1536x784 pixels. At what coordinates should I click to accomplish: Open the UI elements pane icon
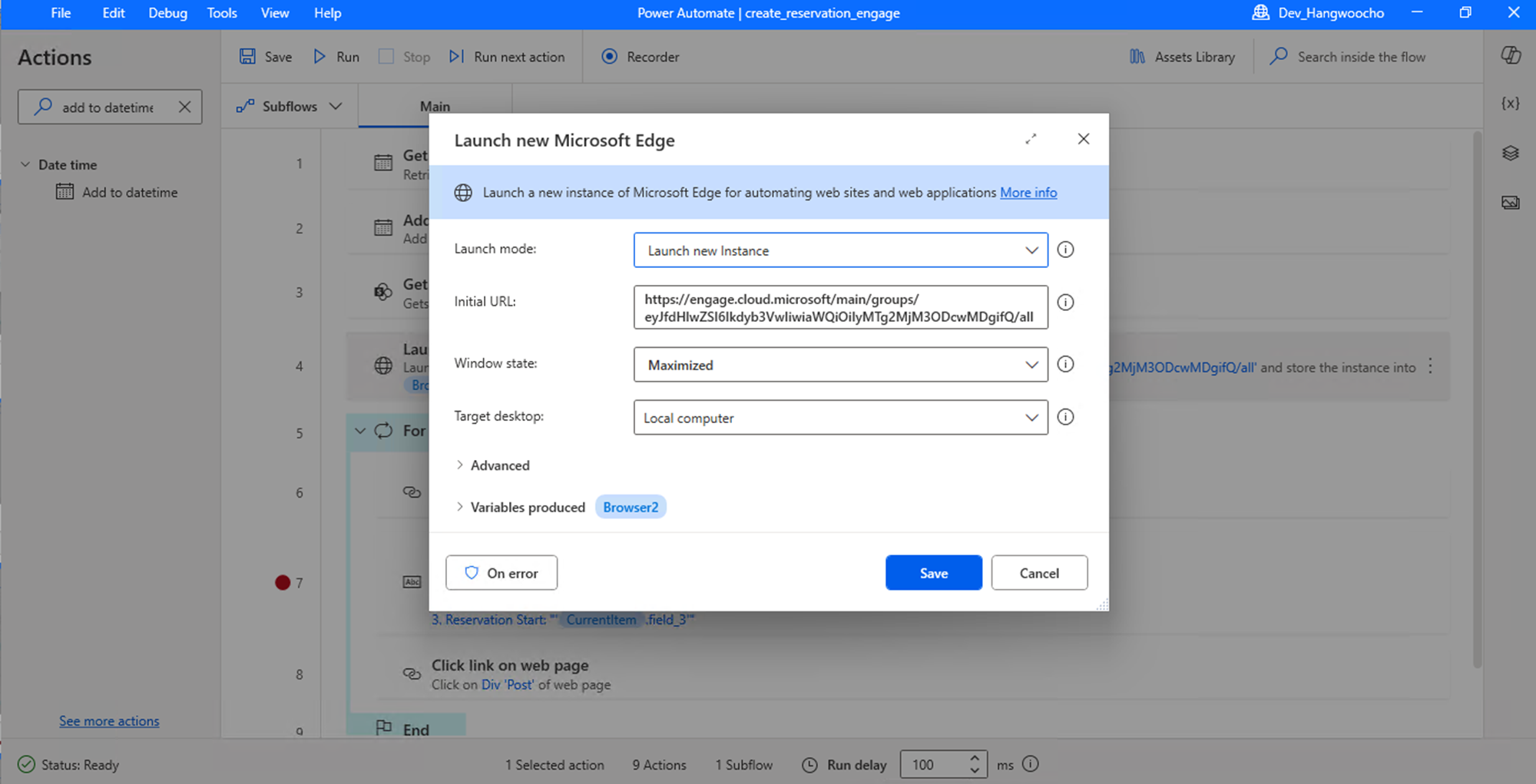(1511, 153)
